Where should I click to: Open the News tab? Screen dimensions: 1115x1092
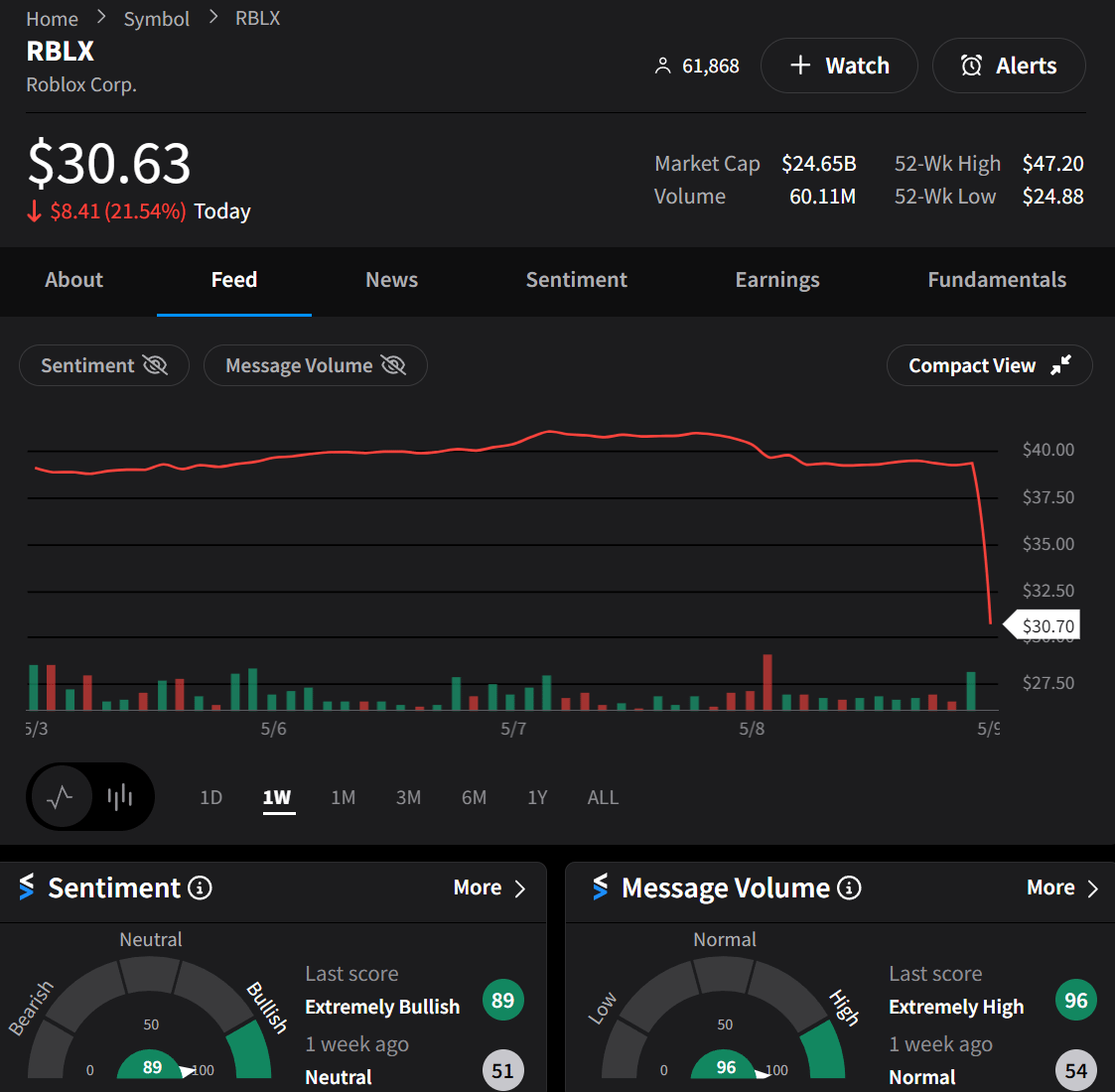tap(392, 279)
